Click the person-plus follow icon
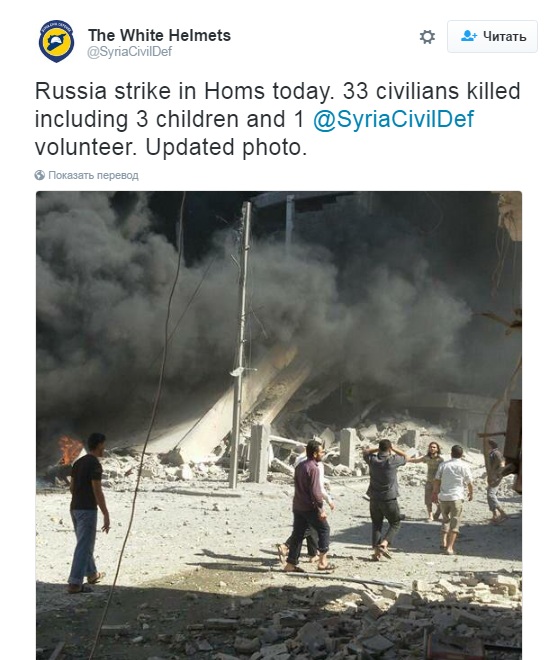Screen dimensions: 558x660 (469, 36)
